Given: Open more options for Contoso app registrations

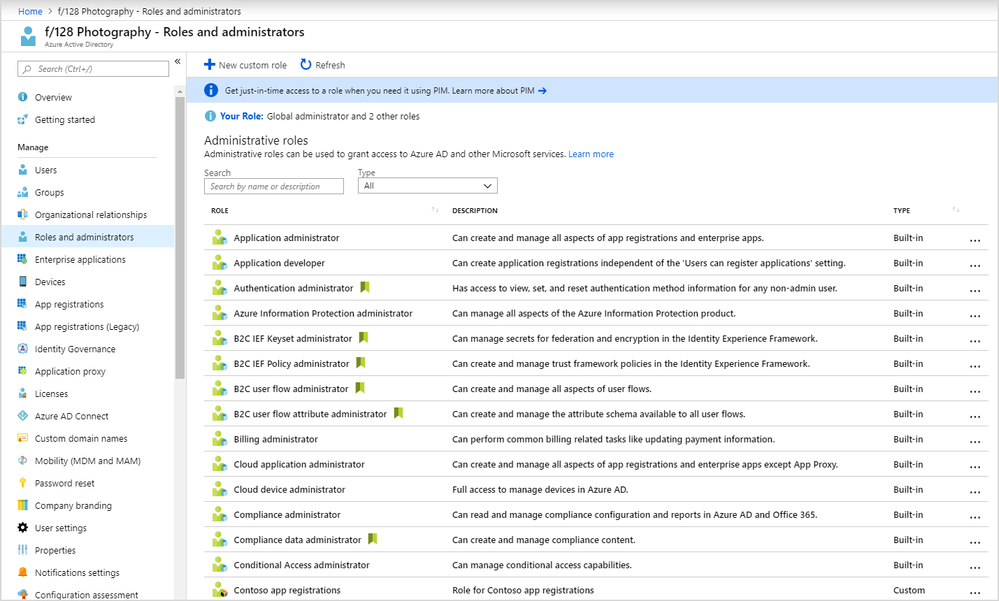Looking at the screenshot, I should pyautogui.click(x=975, y=592).
